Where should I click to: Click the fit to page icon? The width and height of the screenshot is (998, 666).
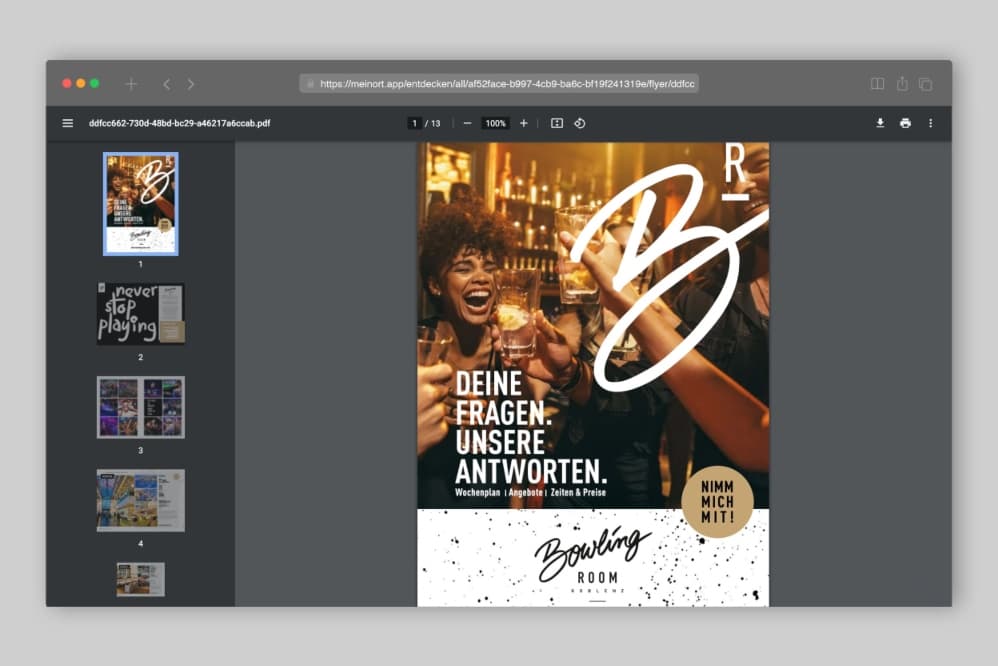557,123
